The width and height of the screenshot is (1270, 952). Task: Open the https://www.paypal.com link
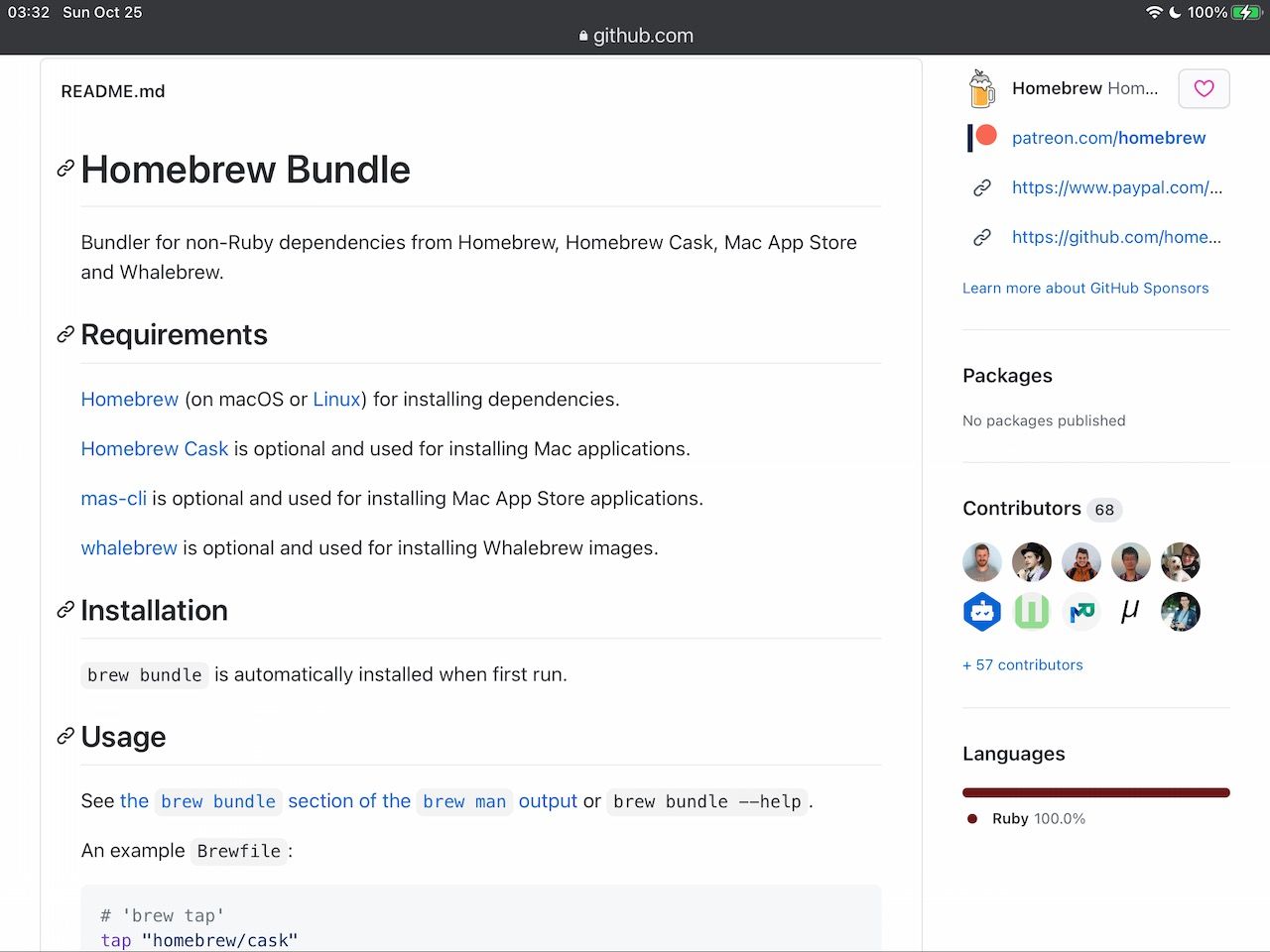pos(1117,187)
